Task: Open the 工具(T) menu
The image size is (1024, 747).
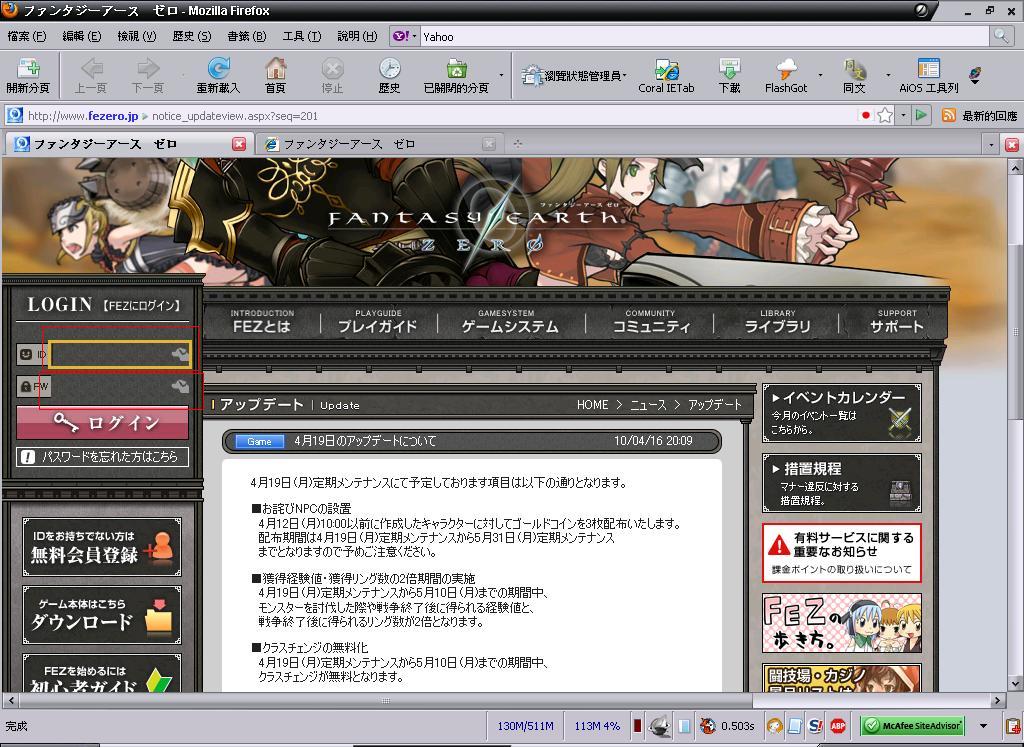Action: pos(302,36)
